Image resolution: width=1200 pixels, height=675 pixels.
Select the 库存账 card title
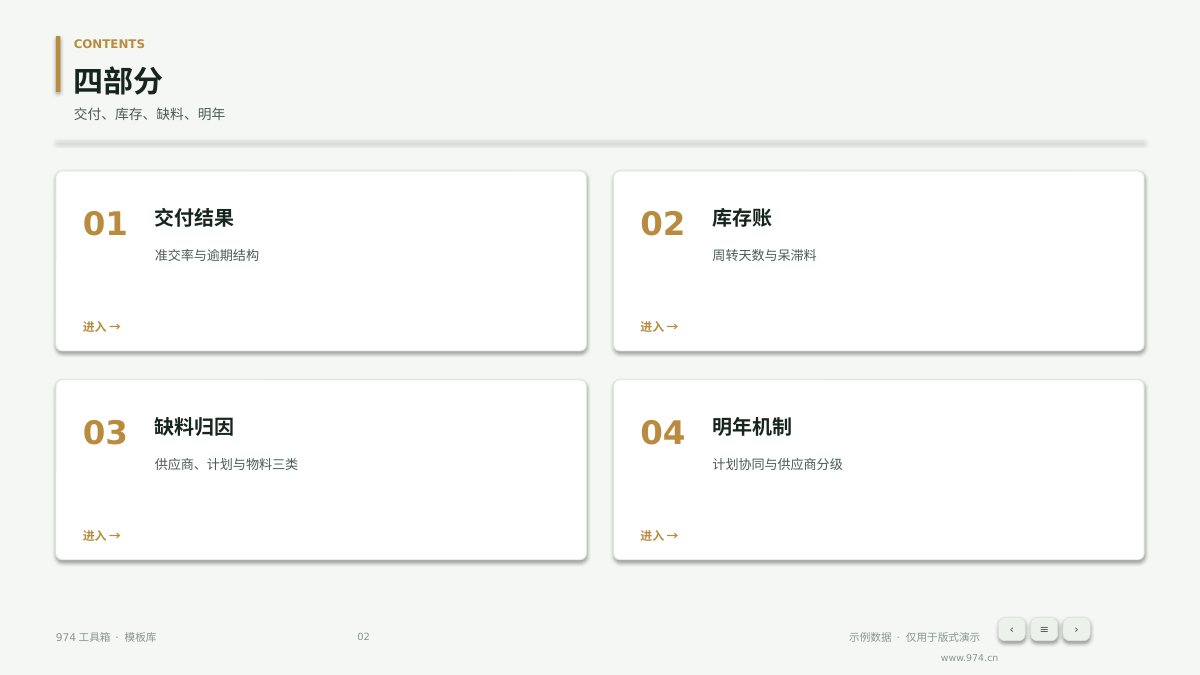coord(742,218)
